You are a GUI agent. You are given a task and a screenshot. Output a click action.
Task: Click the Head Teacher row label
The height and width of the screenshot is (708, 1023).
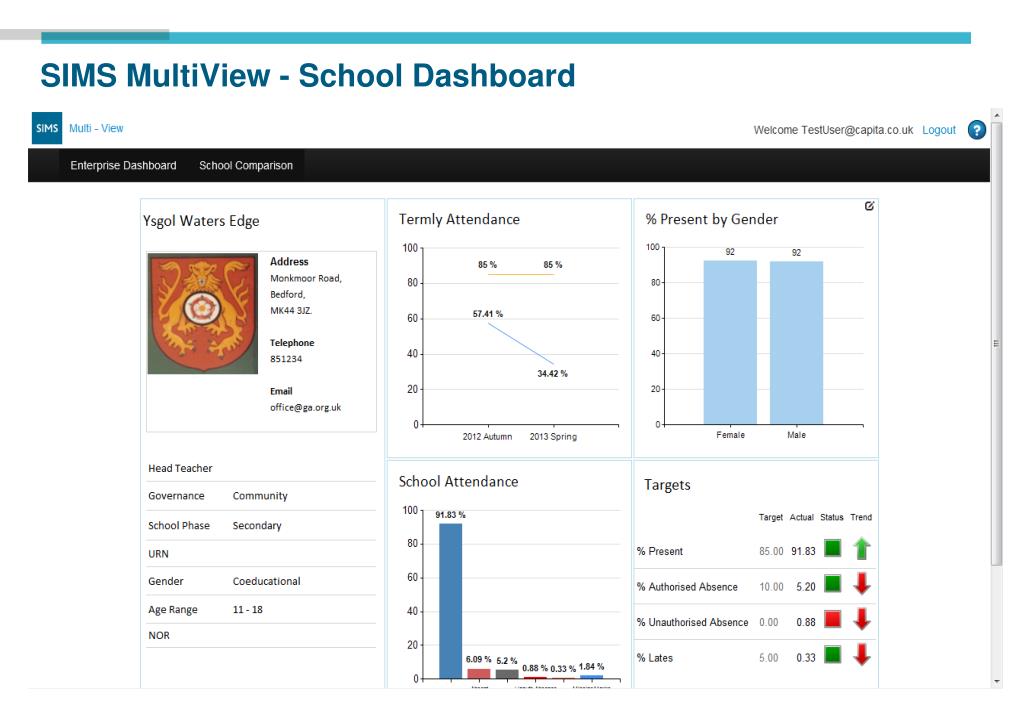(x=180, y=469)
